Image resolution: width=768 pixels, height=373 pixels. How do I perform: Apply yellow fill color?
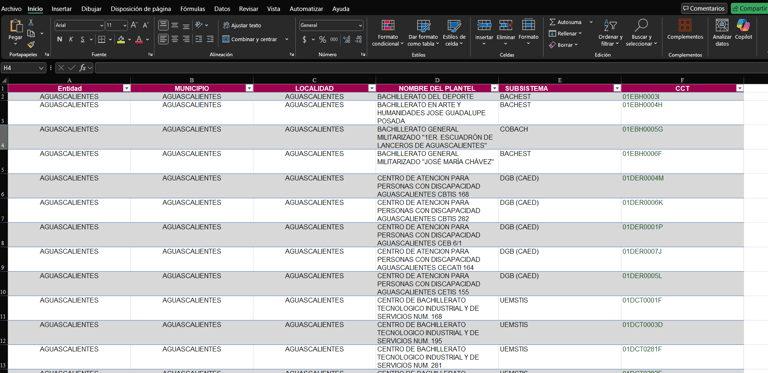tap(121, 39)
